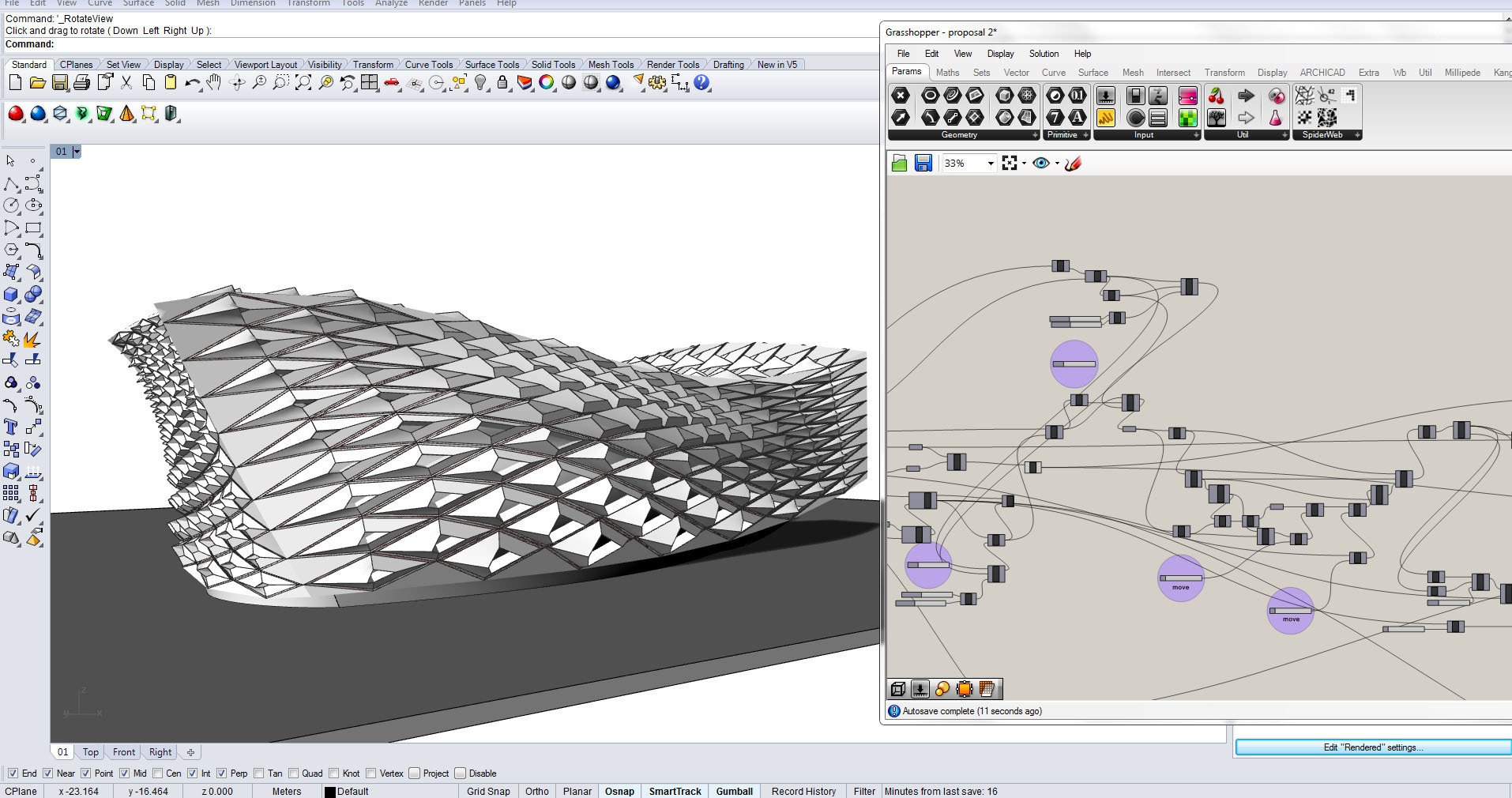Toggle the Quad osnap checkbox
The height and width of the screenshot is (798, 1512).
[x=294, y=774]
